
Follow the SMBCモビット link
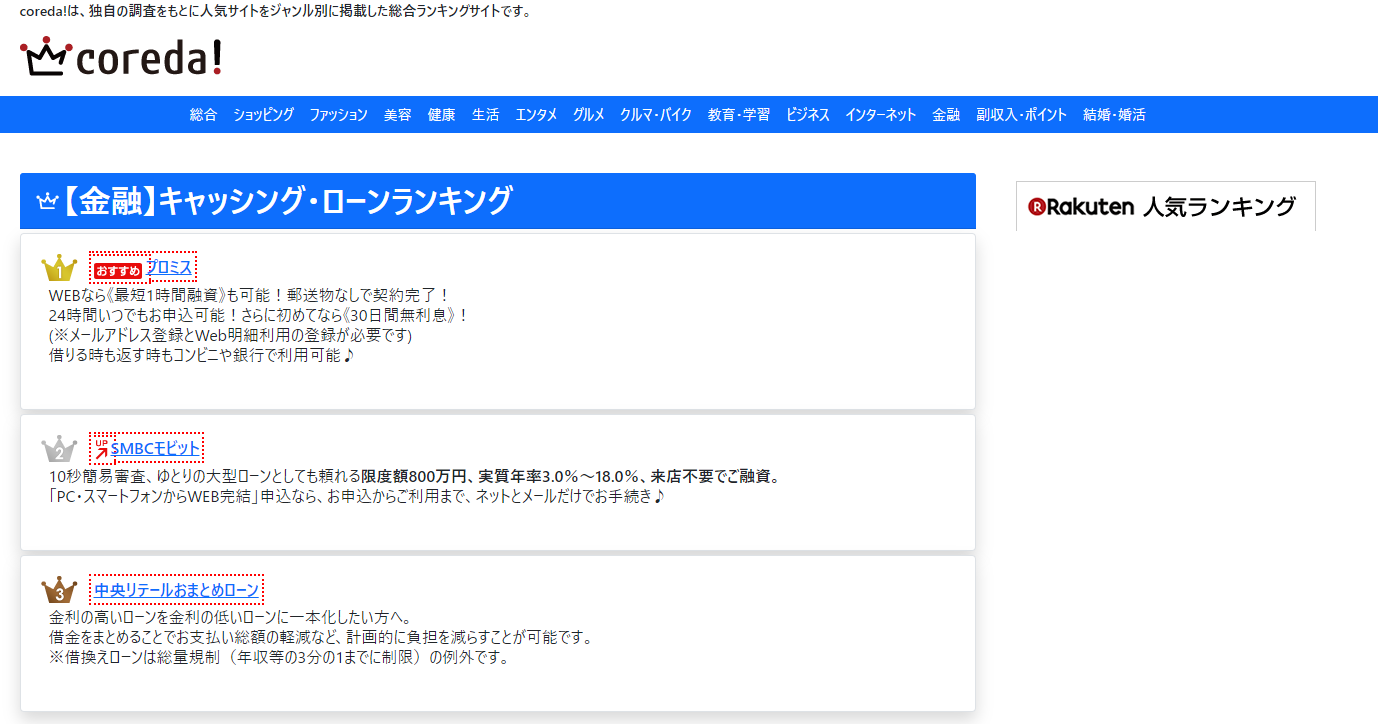click(155, 448)
